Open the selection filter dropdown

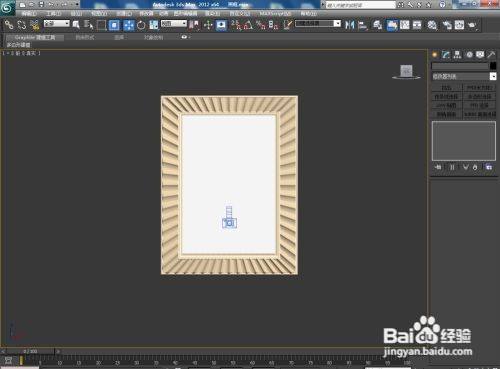pyautogui.click(x=57, y=23)
